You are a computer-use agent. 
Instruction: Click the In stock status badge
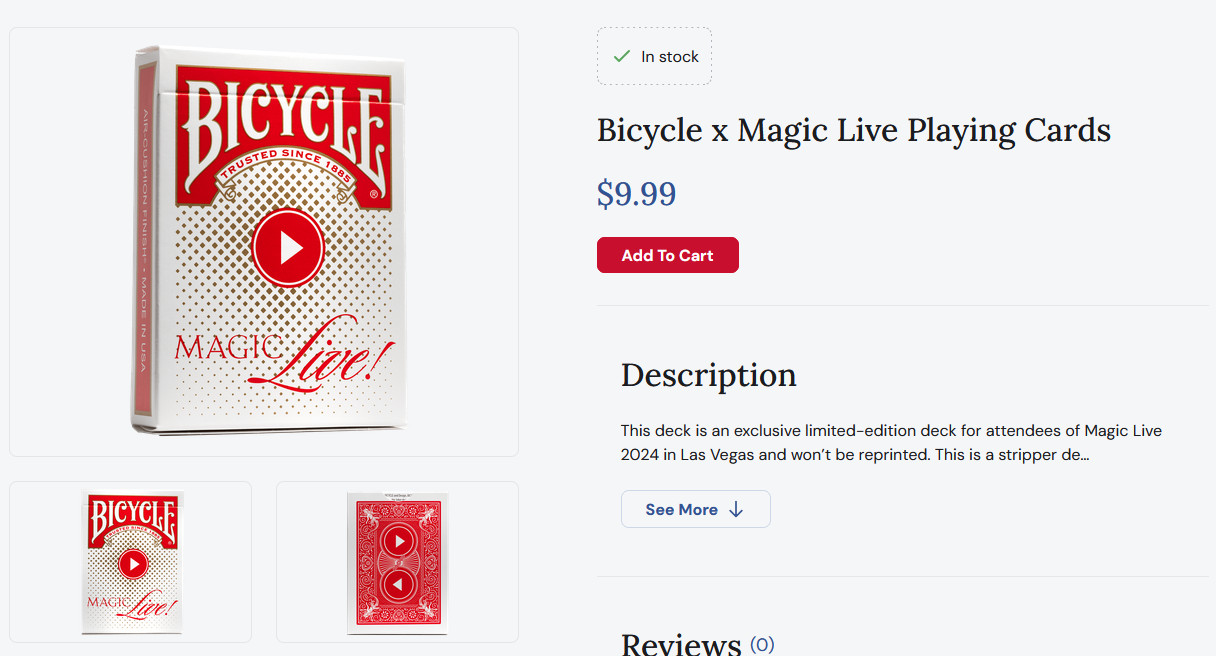(654, 56)
